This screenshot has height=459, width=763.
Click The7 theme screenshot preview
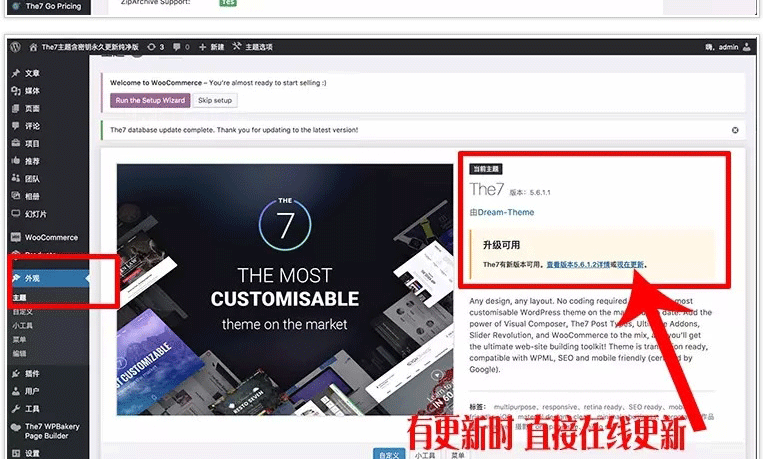285,289
